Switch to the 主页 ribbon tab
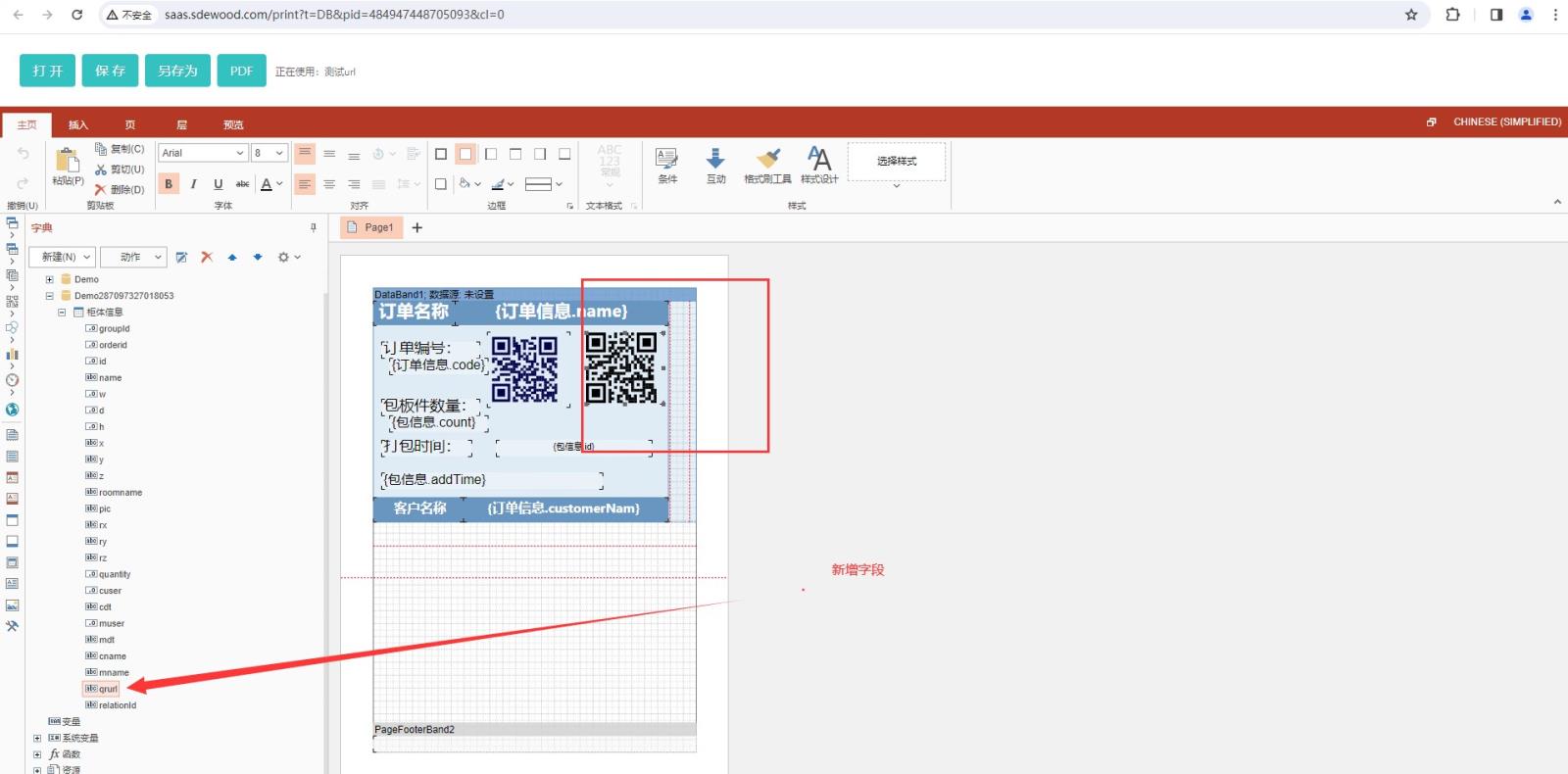This screenshot has width=1568, height=774. [x=27, y=124]
